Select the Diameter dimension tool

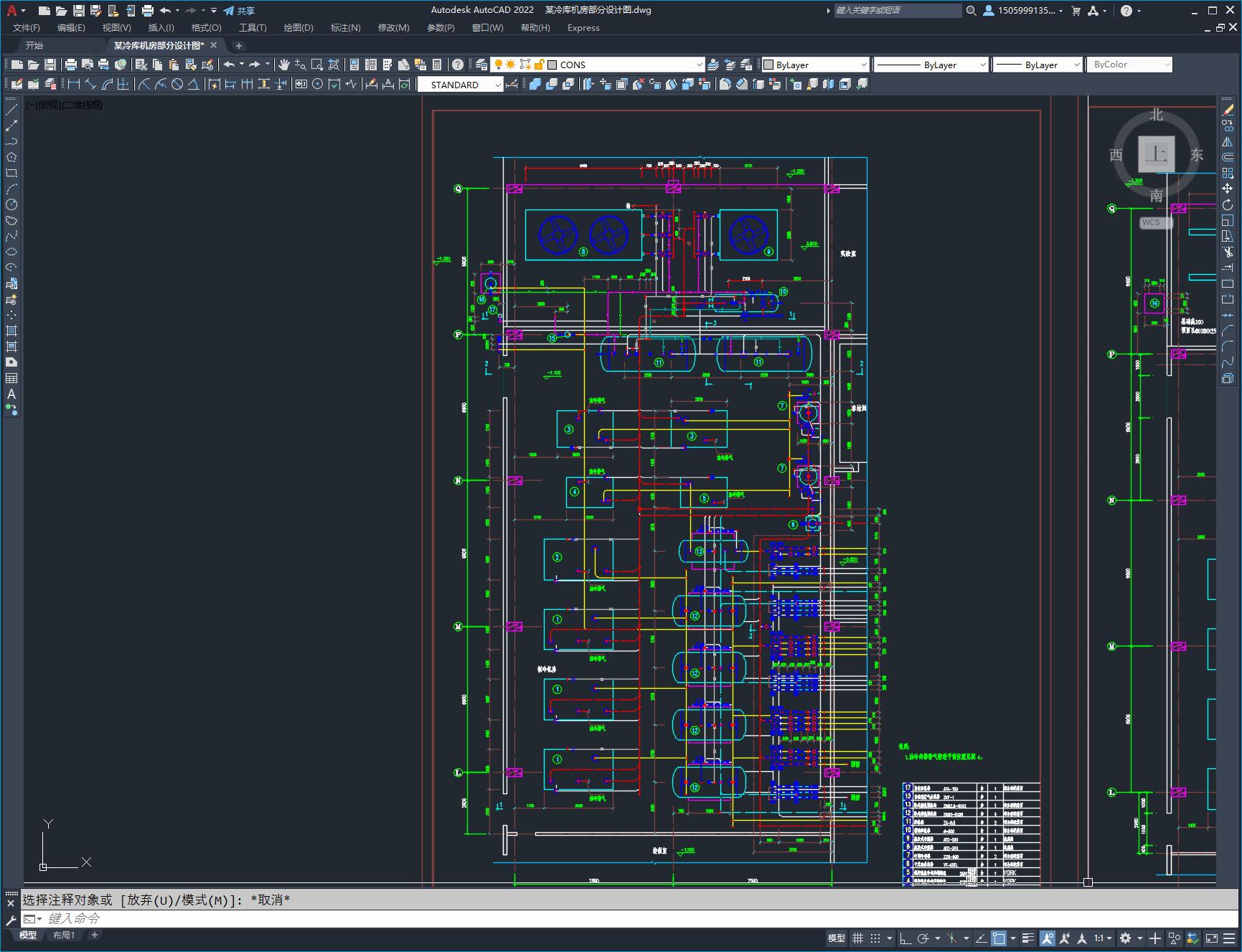[x=177, y=84]
